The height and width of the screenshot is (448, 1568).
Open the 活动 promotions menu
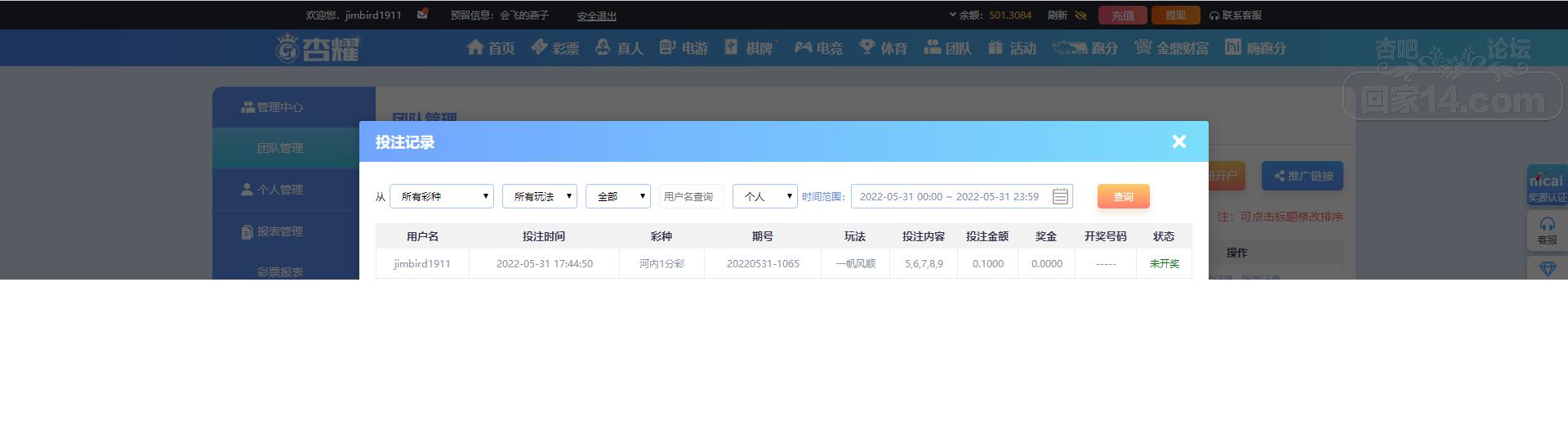1012,48
